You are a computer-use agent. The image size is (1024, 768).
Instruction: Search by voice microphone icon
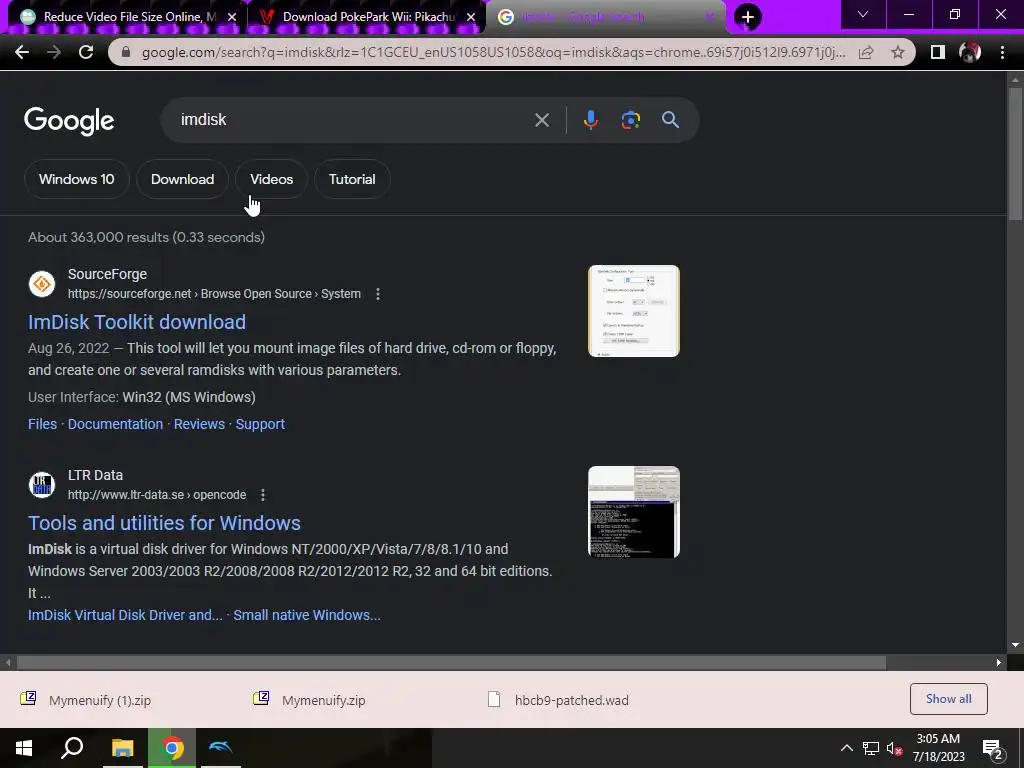590,120
